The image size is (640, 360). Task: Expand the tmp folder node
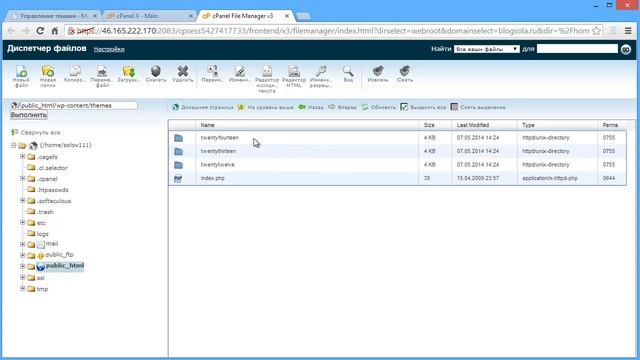coord(23,288)
